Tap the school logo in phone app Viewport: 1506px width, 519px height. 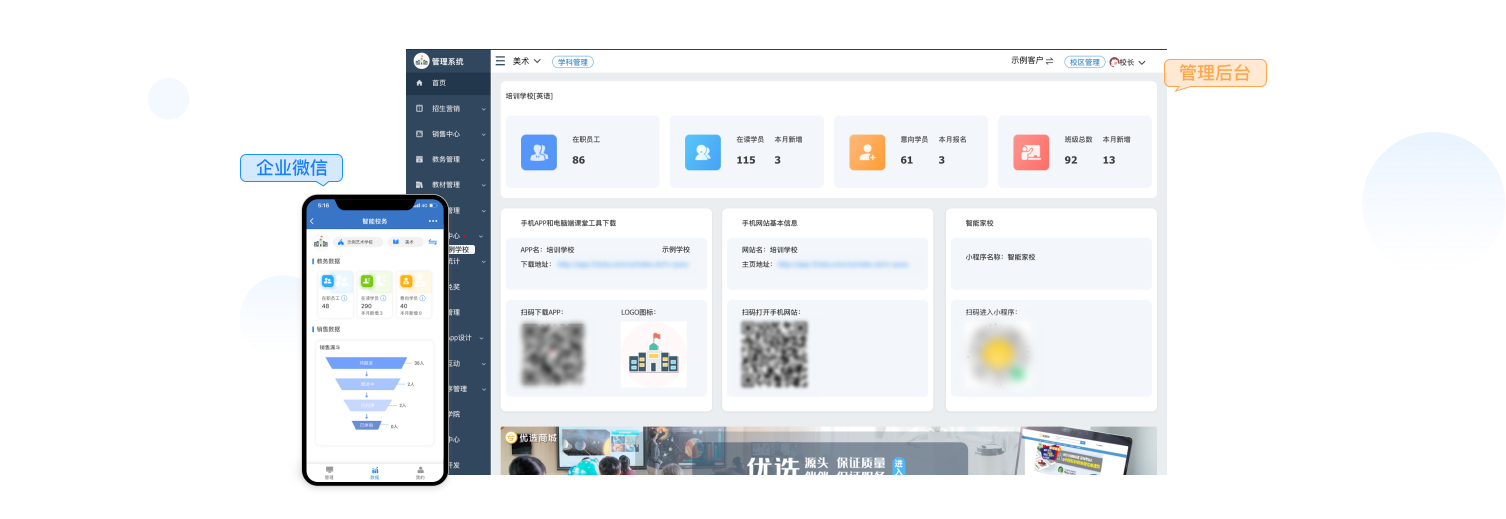coord(321,241)
